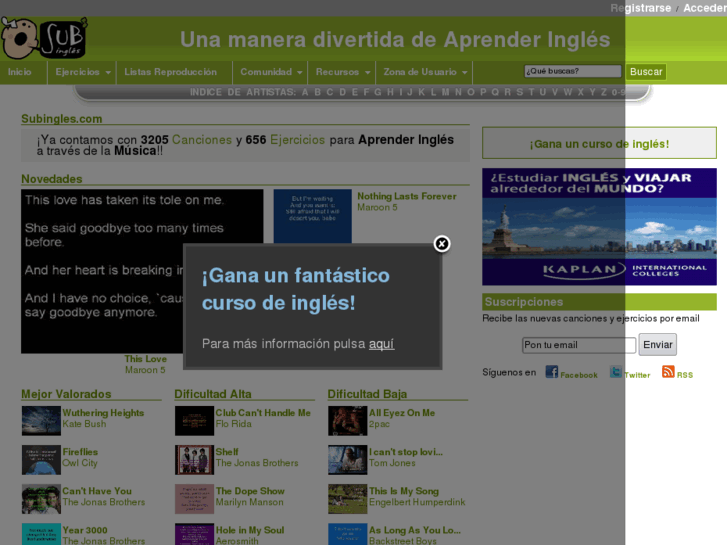The height and width of the screenshot is (545, 727).
Task: Open Marilyn Manson artist link
Action: (249, 502)
